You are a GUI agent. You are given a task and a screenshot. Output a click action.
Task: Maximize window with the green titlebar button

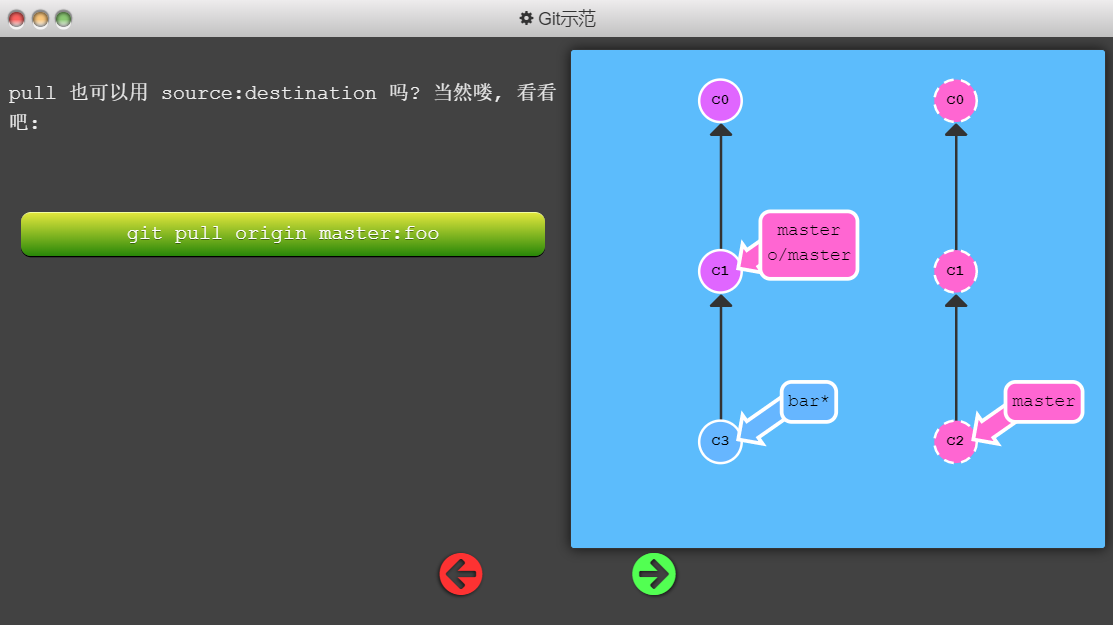[x=63, y=19]
